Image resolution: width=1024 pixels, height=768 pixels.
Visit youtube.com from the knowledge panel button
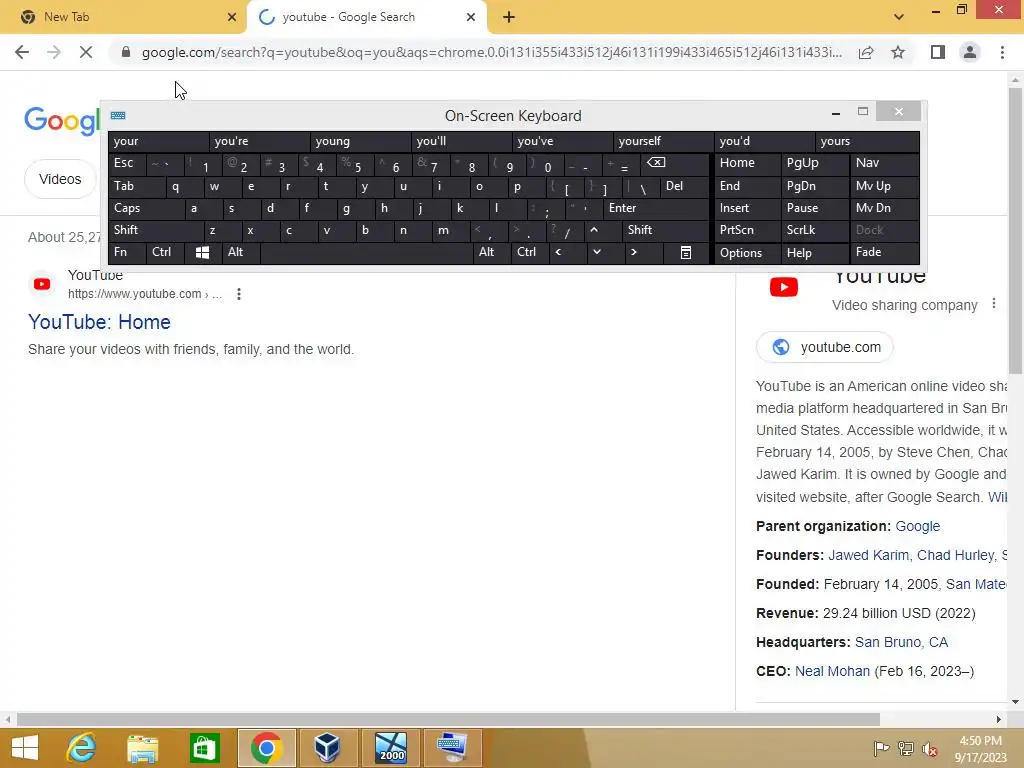coord(825,347)
